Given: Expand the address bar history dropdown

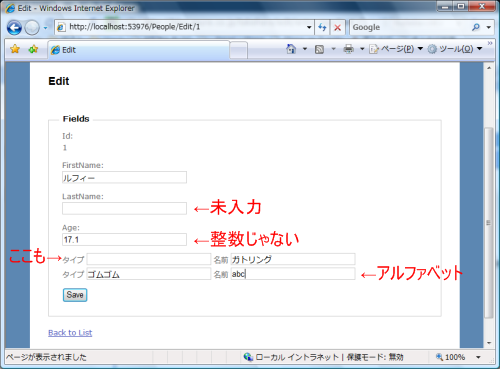Looking at the screenshot, I should click(309, 27).
